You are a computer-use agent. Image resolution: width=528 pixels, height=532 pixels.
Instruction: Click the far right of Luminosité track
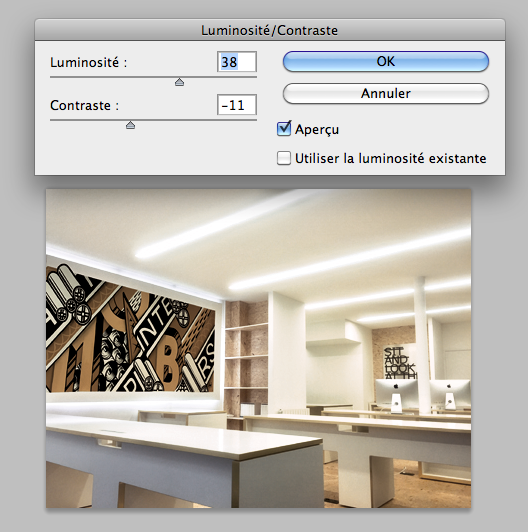point(254,77)
